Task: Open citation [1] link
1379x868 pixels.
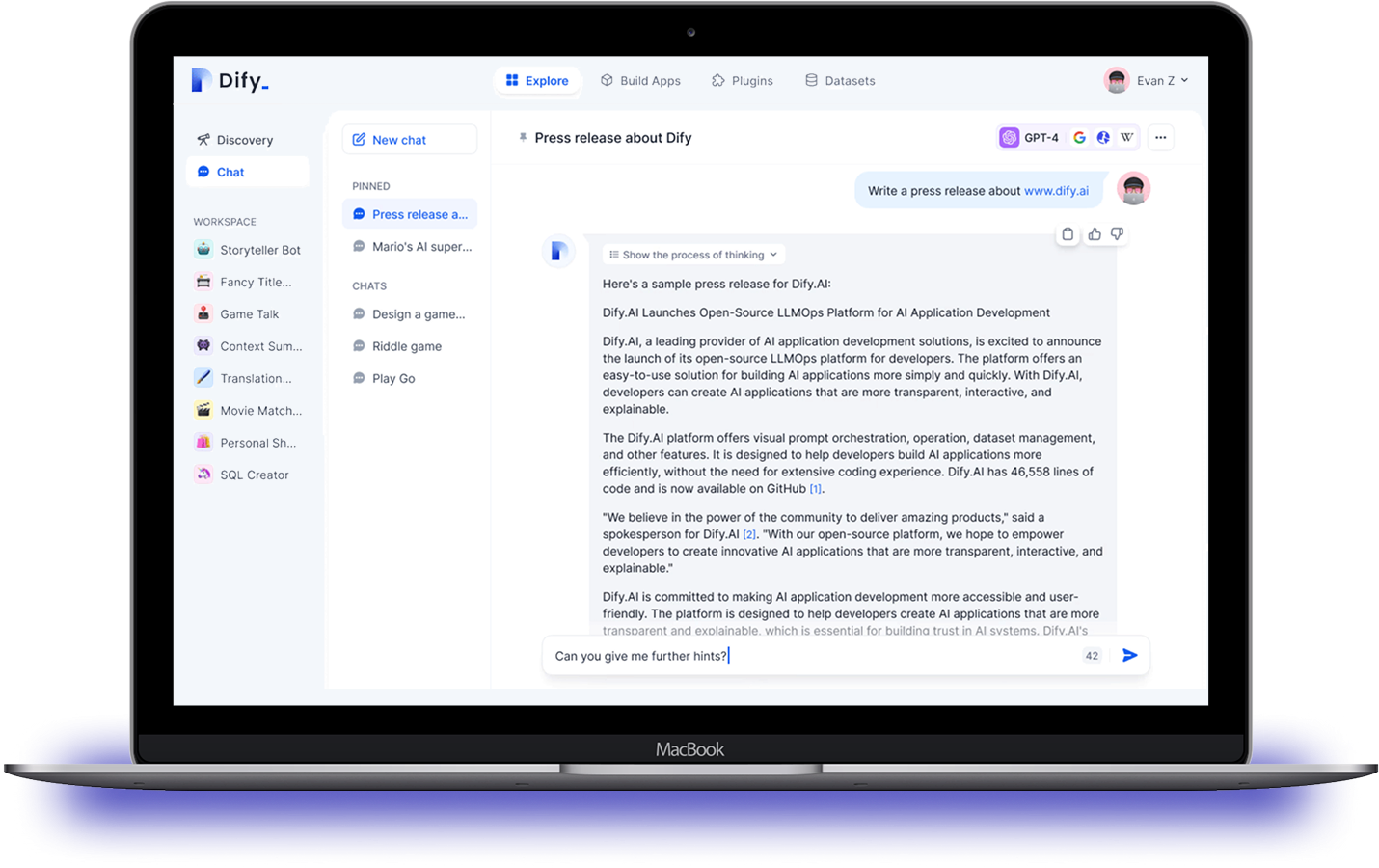Action: tap(816, 489)
